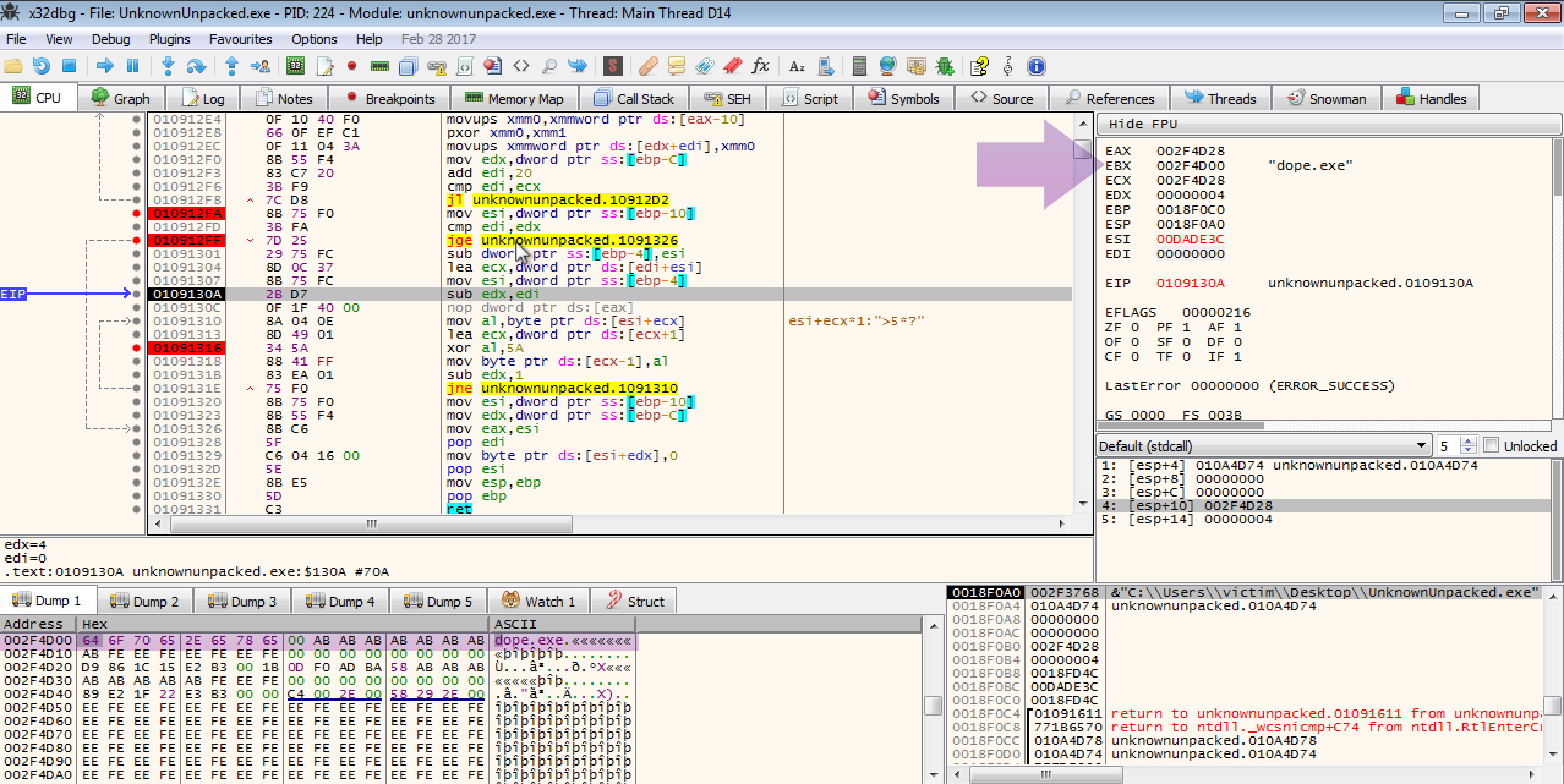
Task: Open the calculator toolbar icon
Action: (859, 66)
